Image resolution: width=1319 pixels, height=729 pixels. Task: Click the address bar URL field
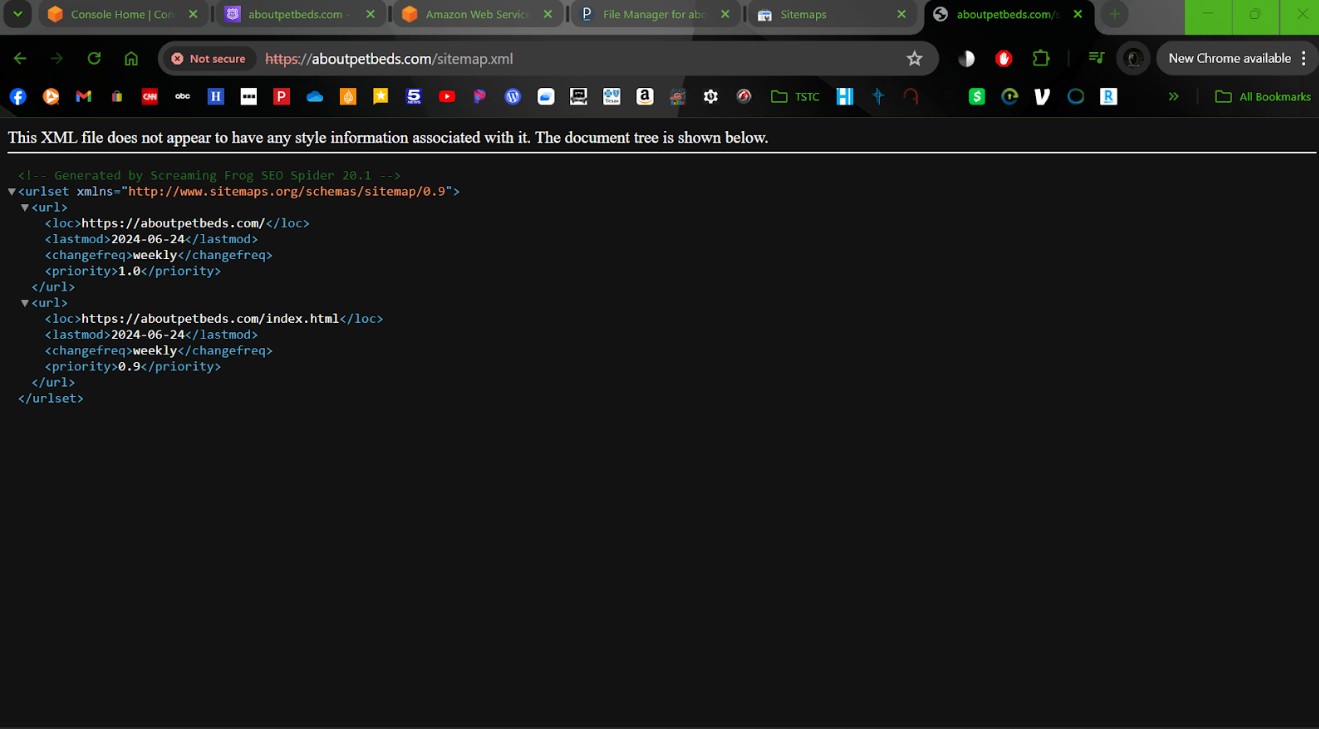tap(580, 59)
